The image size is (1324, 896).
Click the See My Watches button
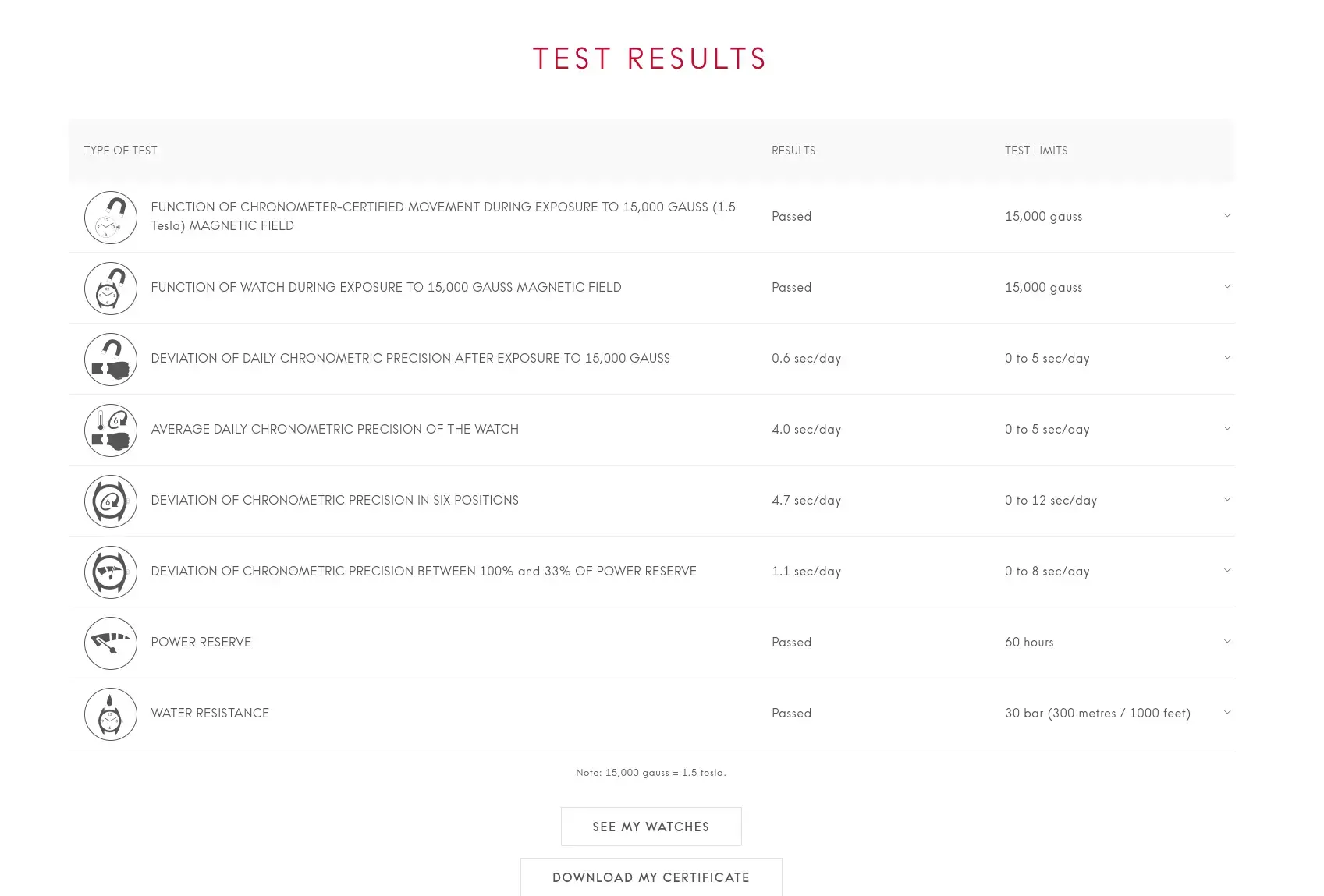pyautogui.click(x=651, y=827)
